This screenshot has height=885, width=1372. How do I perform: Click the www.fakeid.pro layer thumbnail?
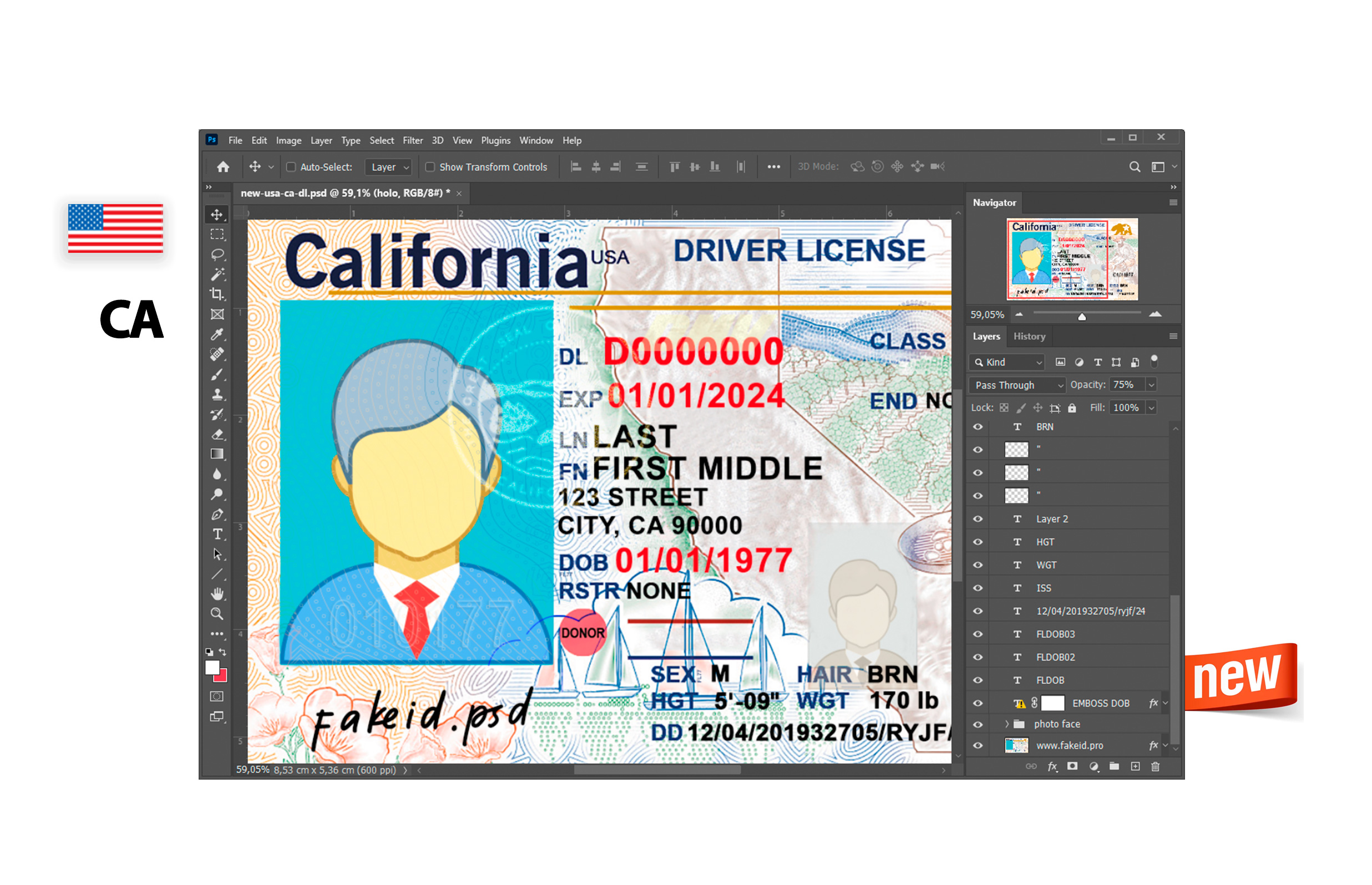pyautogui.click(x=1016, y=749)
